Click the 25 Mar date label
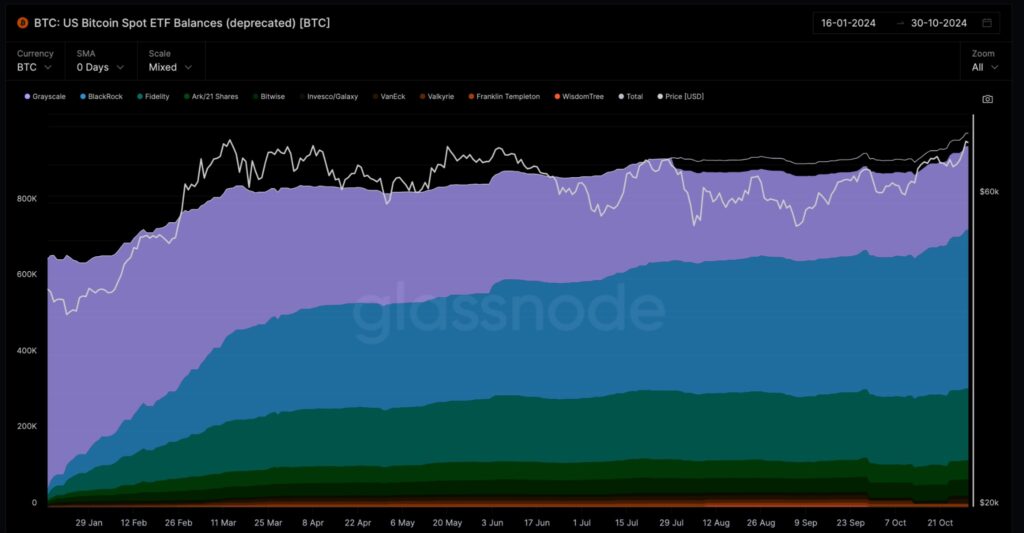 (268, 523)
